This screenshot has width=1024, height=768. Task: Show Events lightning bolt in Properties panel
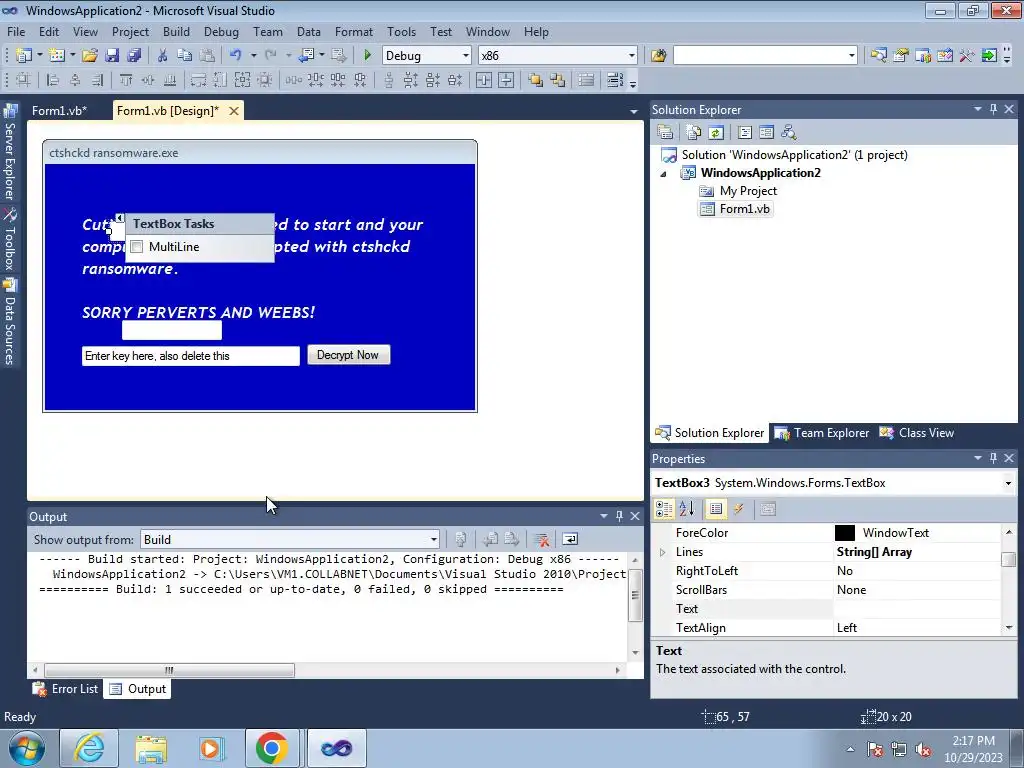click(739, 509)
